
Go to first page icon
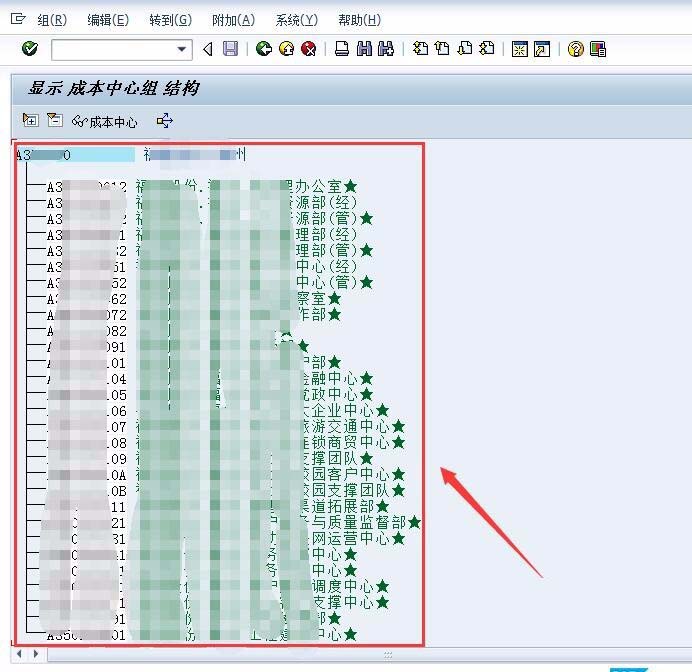coord(421,48)
